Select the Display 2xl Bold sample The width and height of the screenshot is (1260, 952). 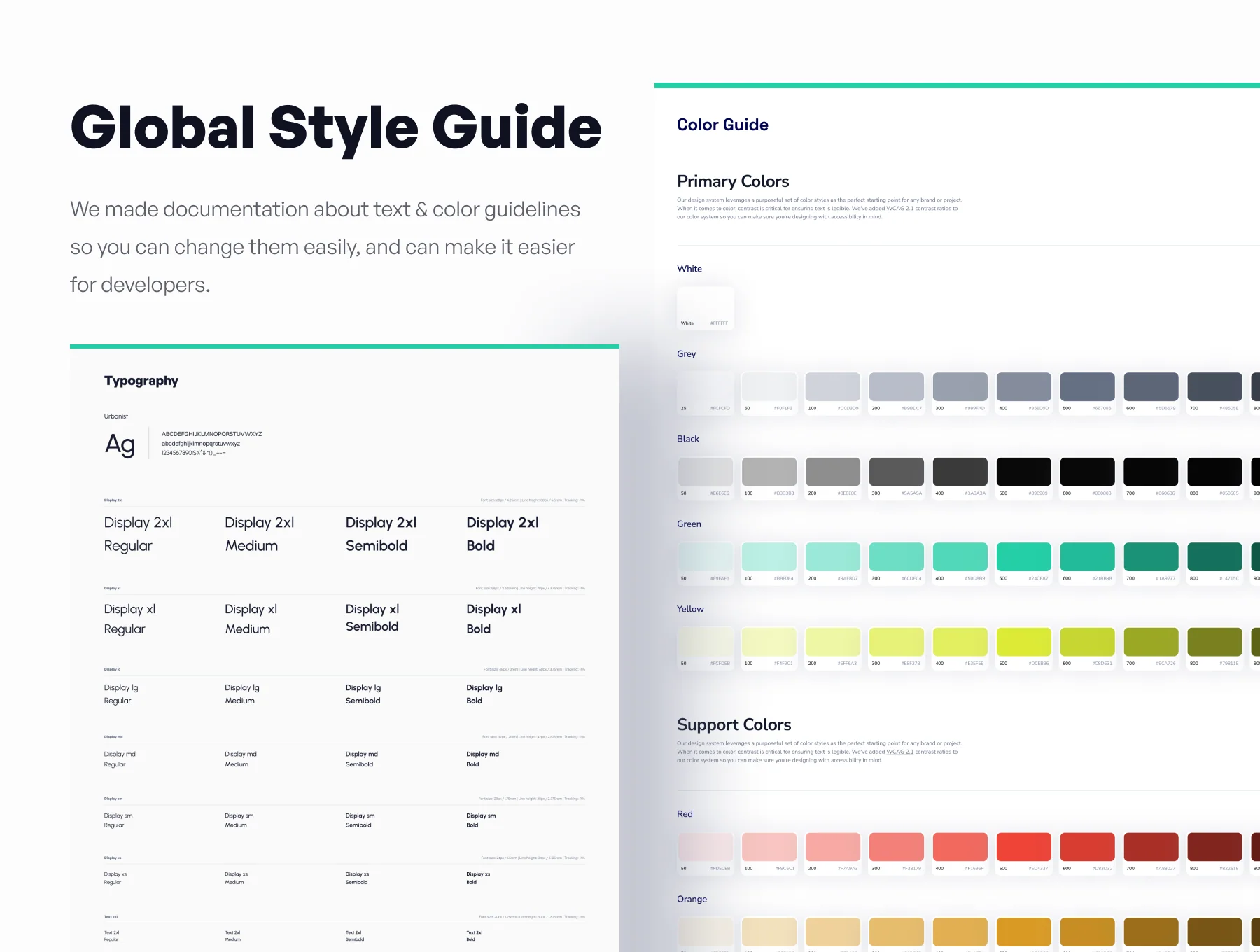[503, 534]
